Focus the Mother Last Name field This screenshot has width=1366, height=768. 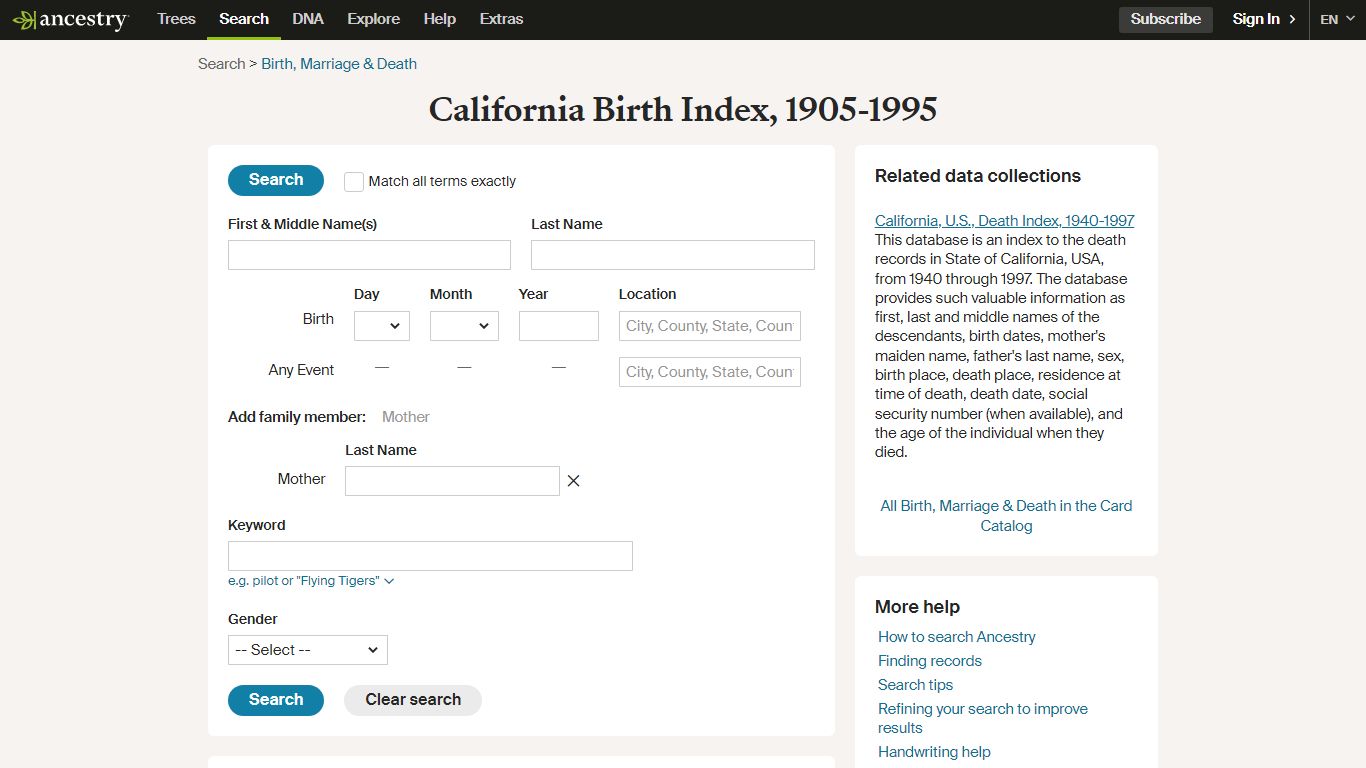coord(452,481)
